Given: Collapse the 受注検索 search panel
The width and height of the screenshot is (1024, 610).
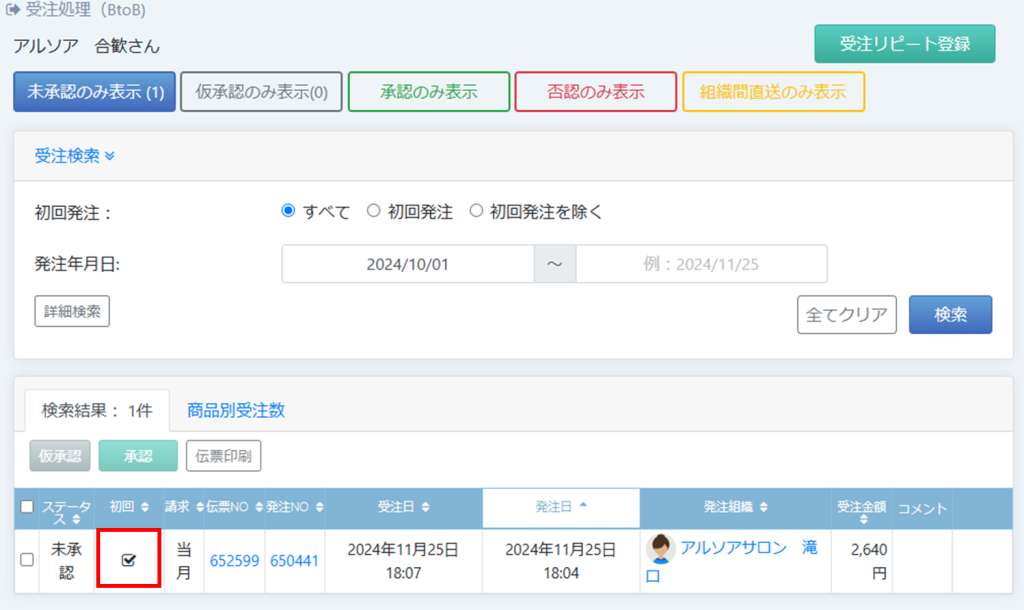Looking at the screenshot, I should click(75, 156).
